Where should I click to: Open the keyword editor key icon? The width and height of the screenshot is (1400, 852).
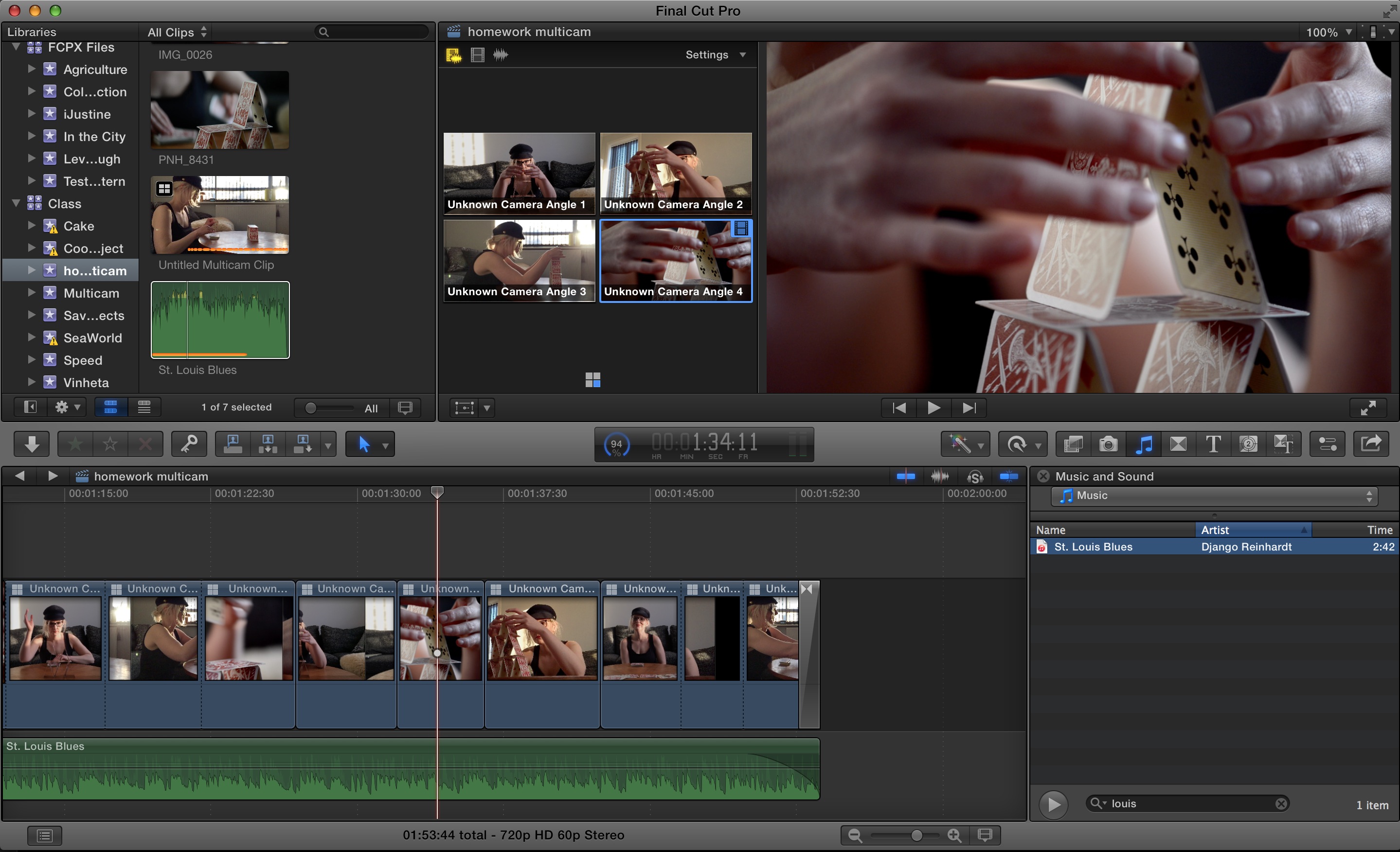(189, 444)
